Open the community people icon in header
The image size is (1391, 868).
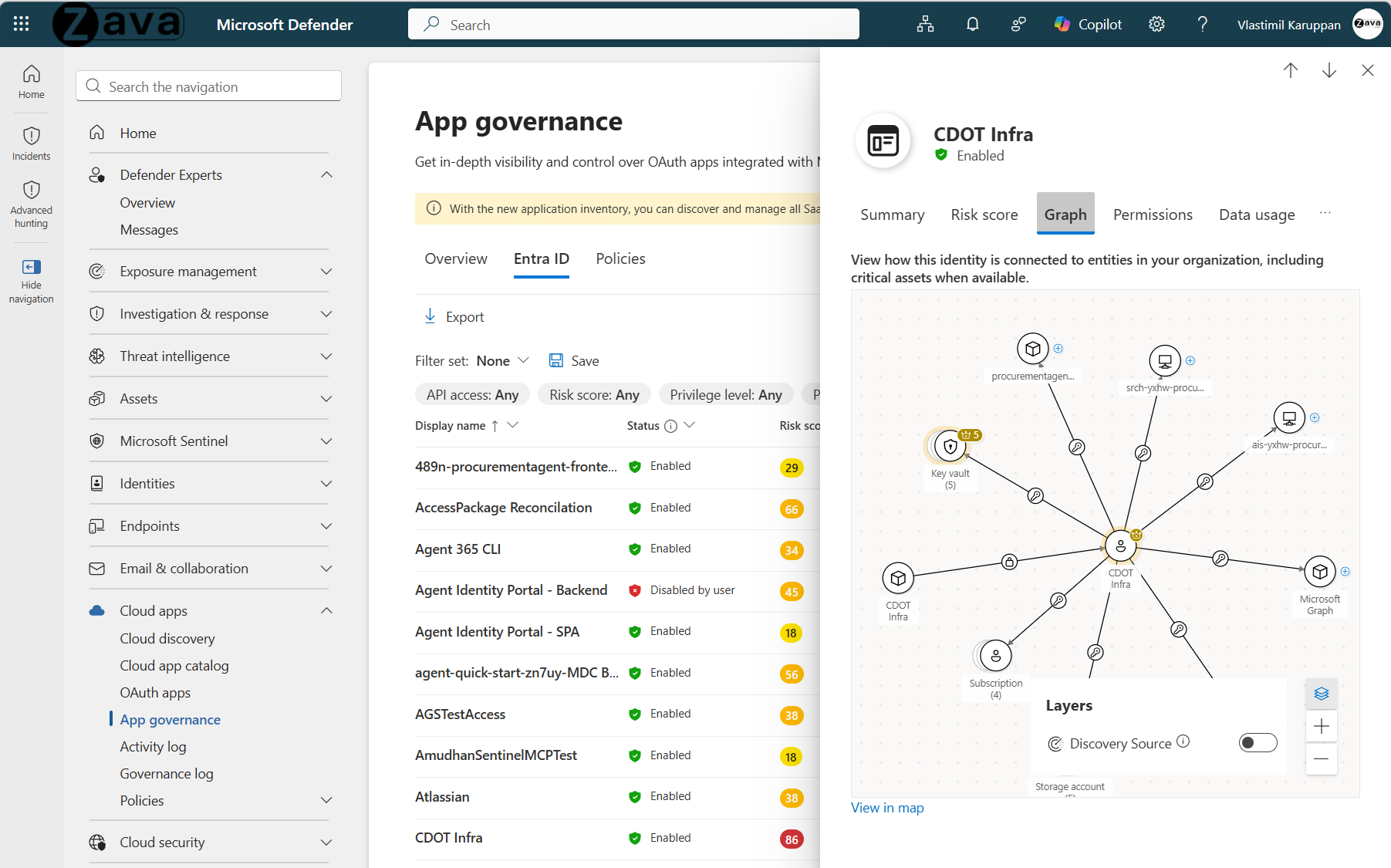[1018, 25]
